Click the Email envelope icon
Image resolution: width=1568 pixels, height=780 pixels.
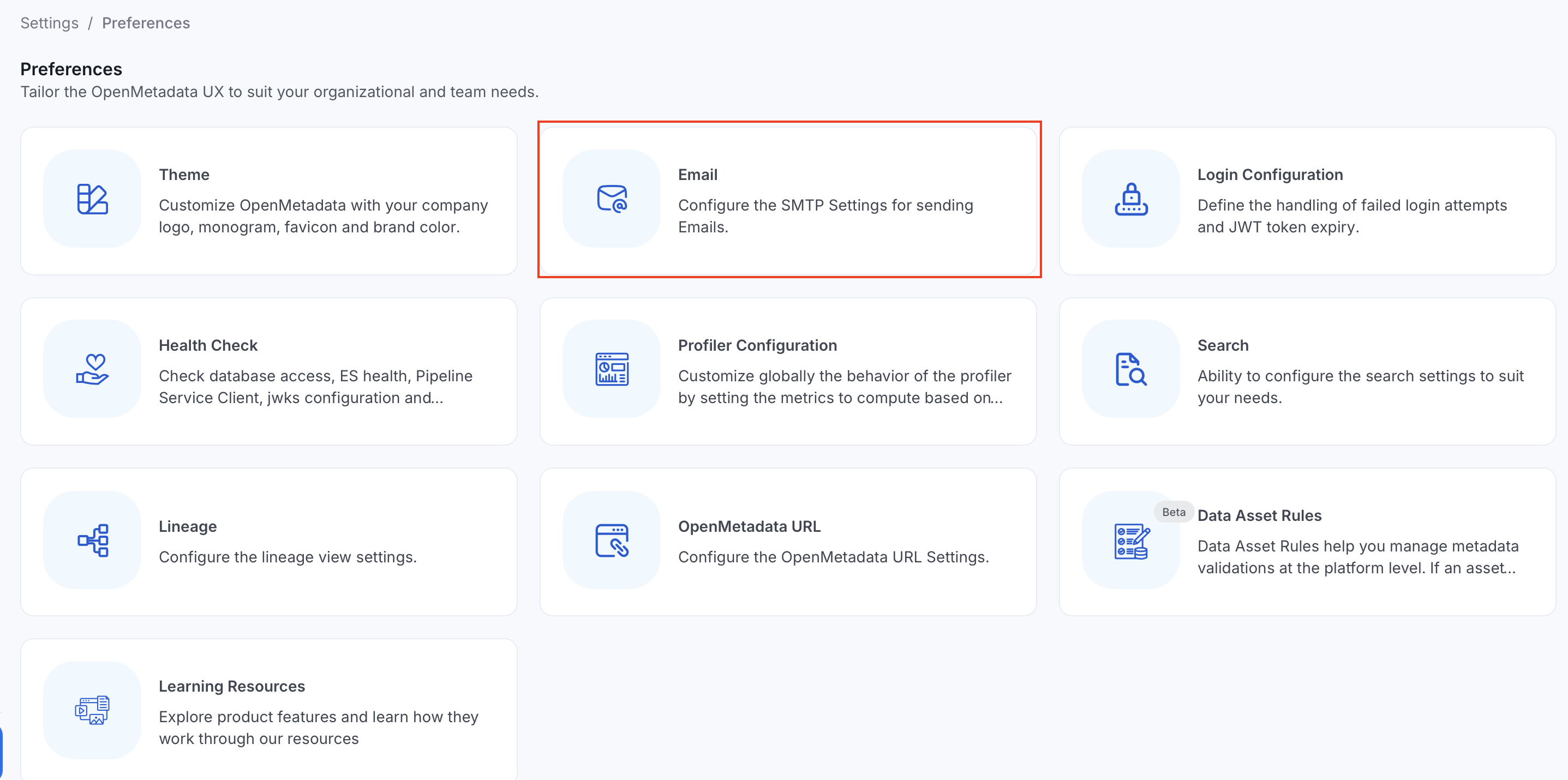tap(612, 199)
